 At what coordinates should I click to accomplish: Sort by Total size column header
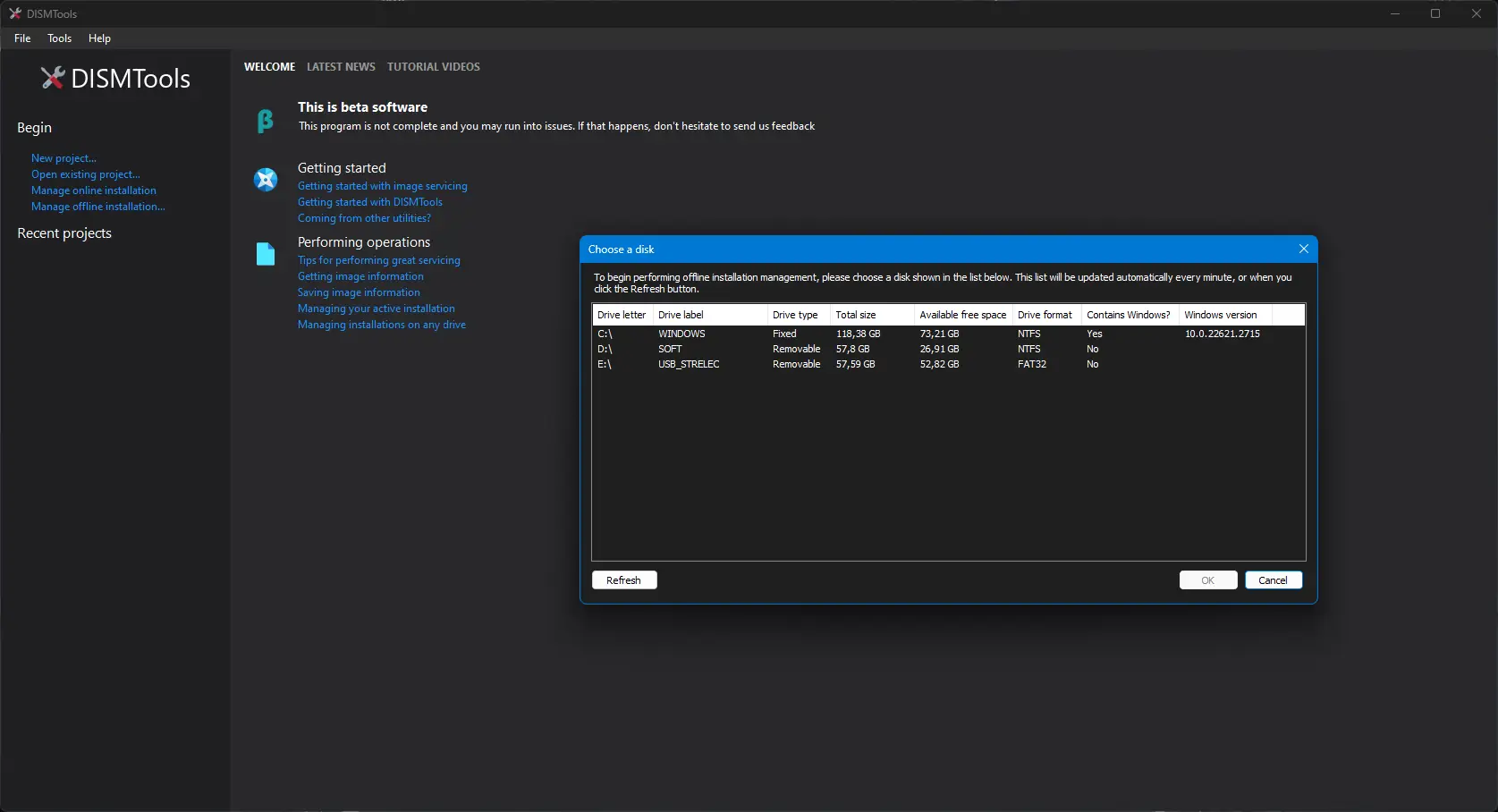click(x=872, y=315)
